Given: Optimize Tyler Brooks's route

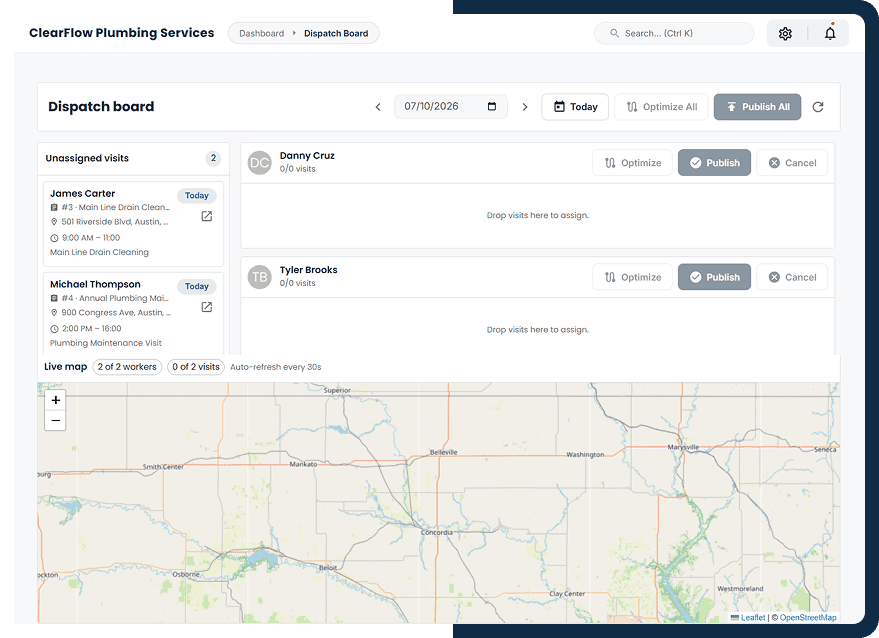Looking at the screenshot, I should 632,277.
